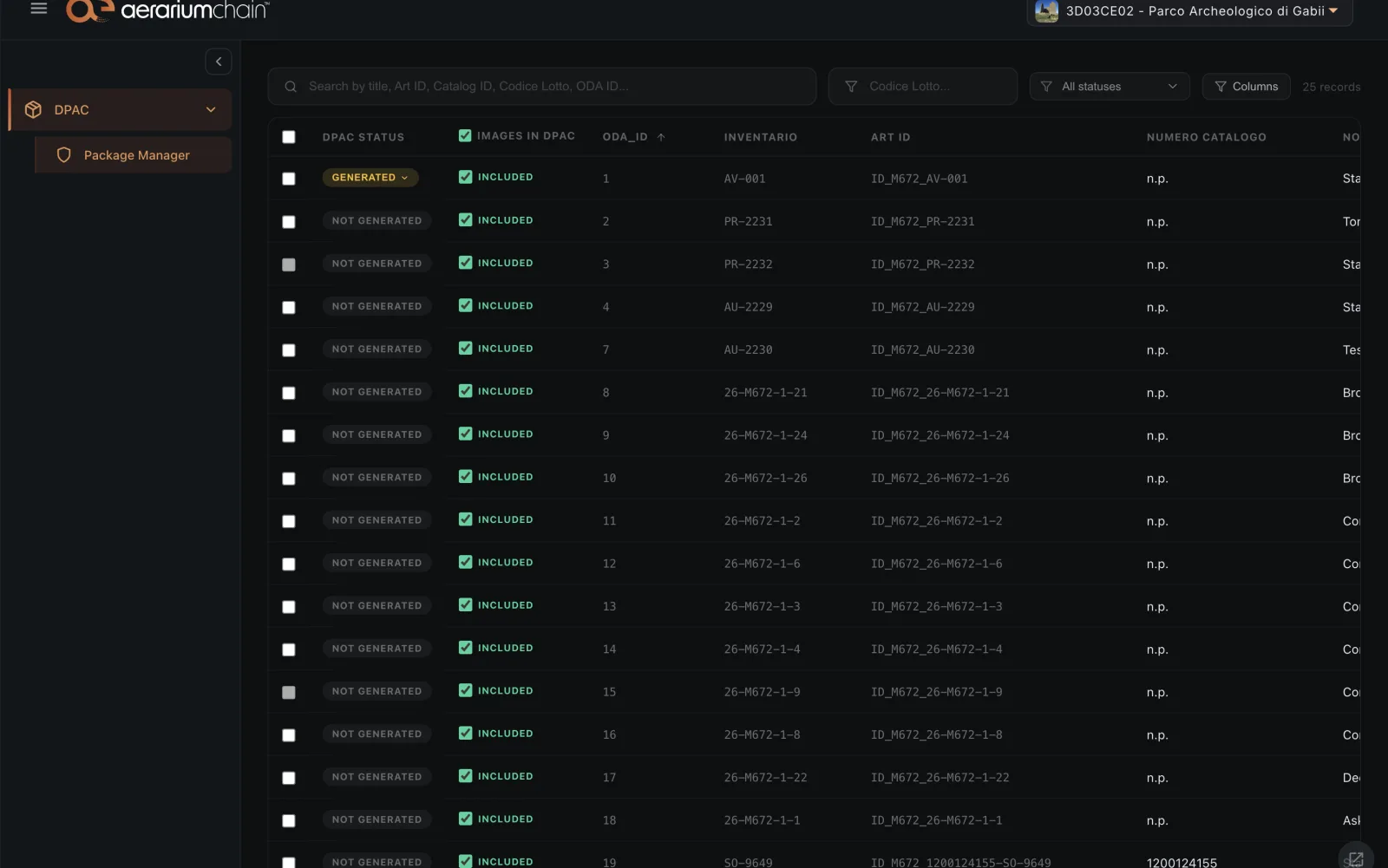
Task: Click the Package Manager shield icon
Action: pyautogui.click(x=63, y=155)
